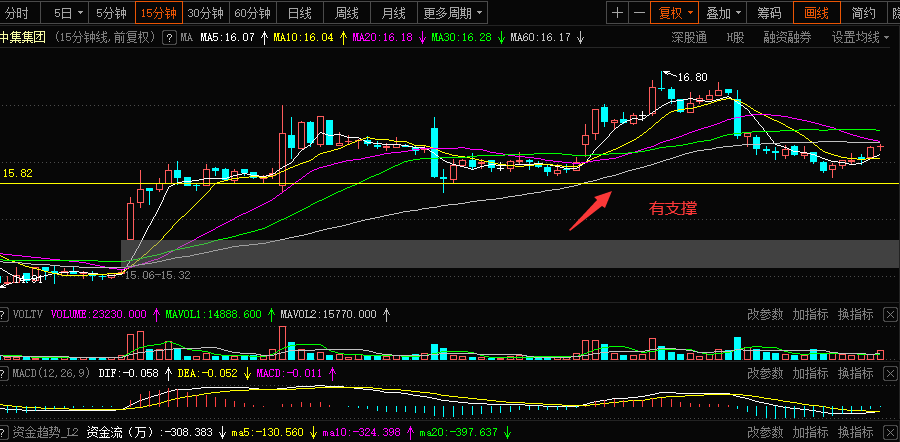Close the MACD indicator panel
900x442 pixels.
tap(891, 373)
